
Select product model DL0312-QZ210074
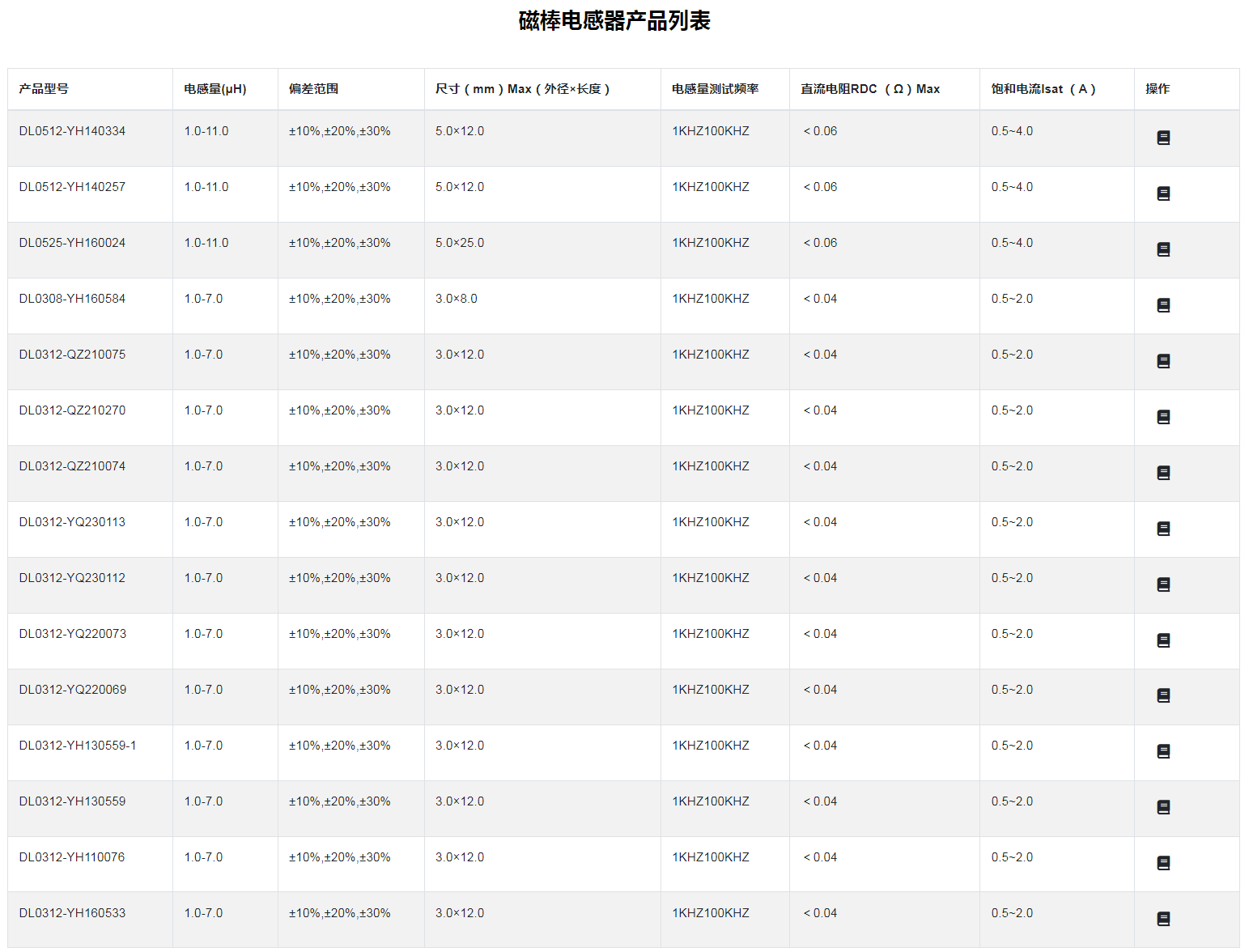[x=72, y=466]
